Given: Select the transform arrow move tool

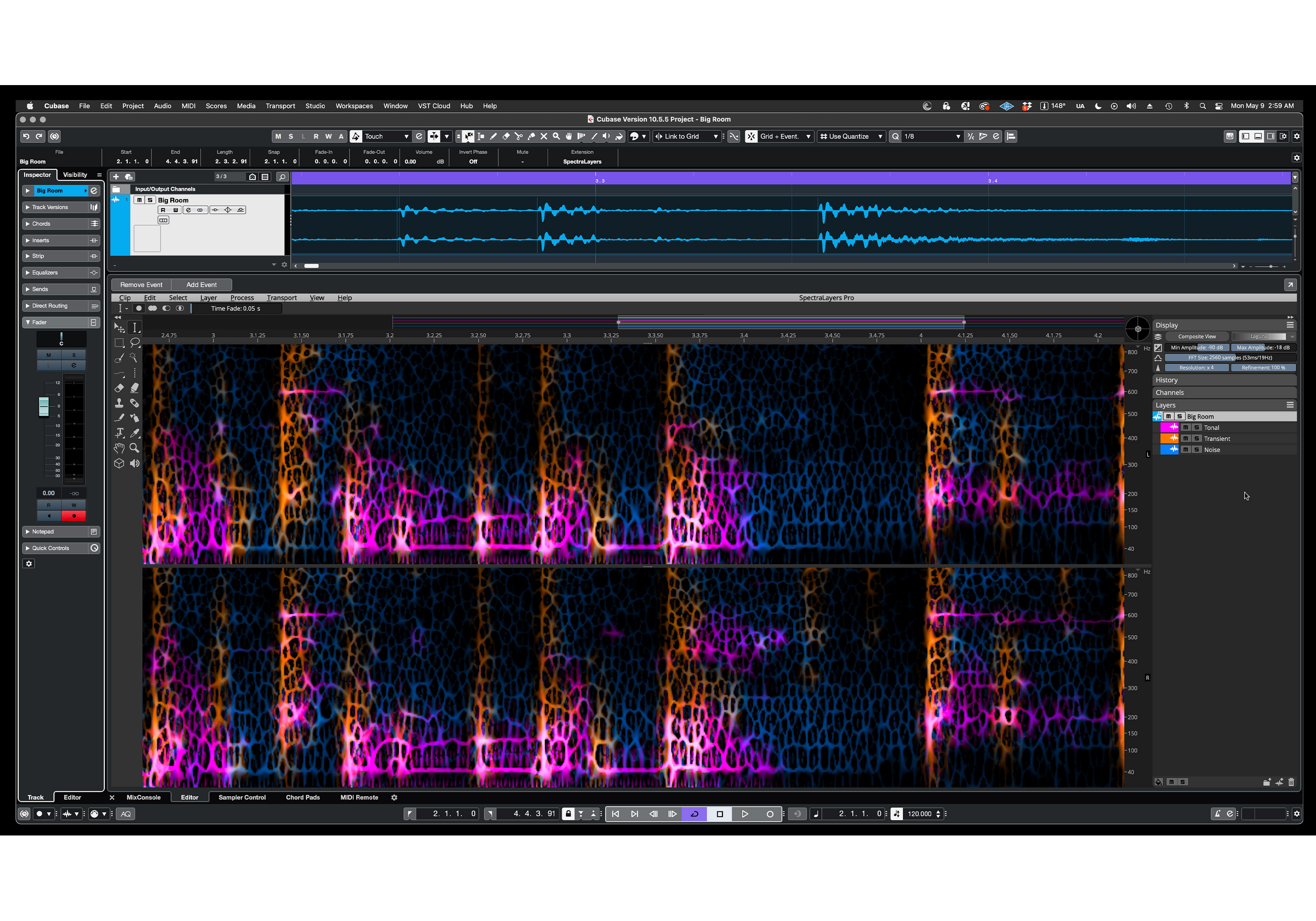Looking at the screenshot, I should [x=119, y=327].
